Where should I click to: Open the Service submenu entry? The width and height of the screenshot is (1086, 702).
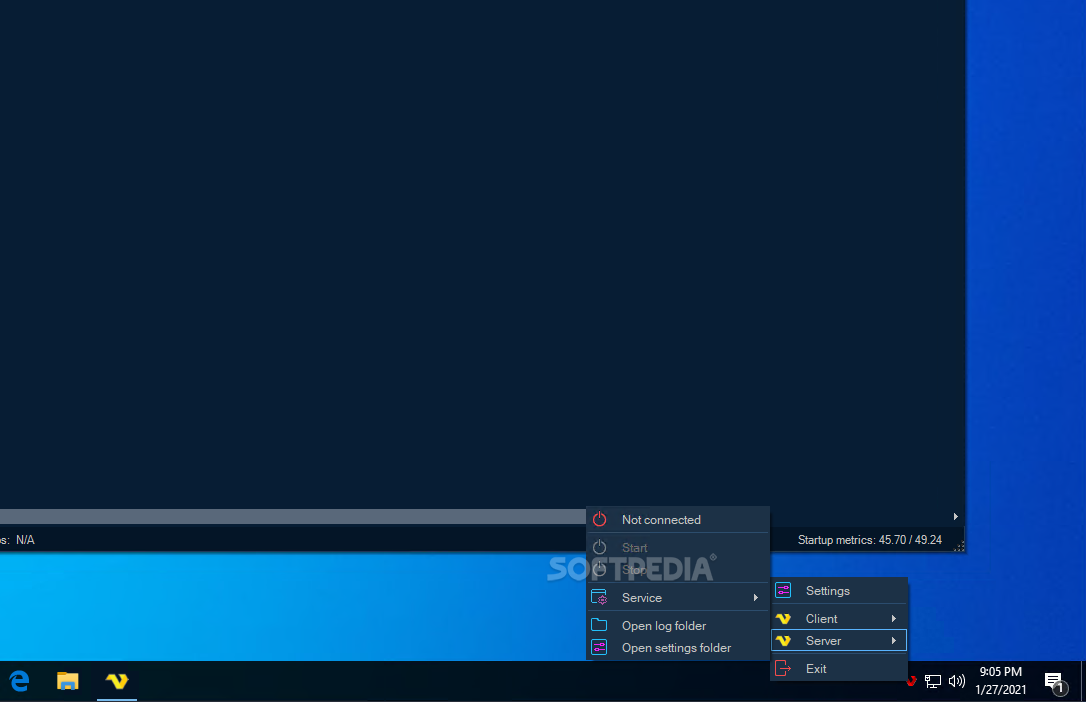coord(678,597)
